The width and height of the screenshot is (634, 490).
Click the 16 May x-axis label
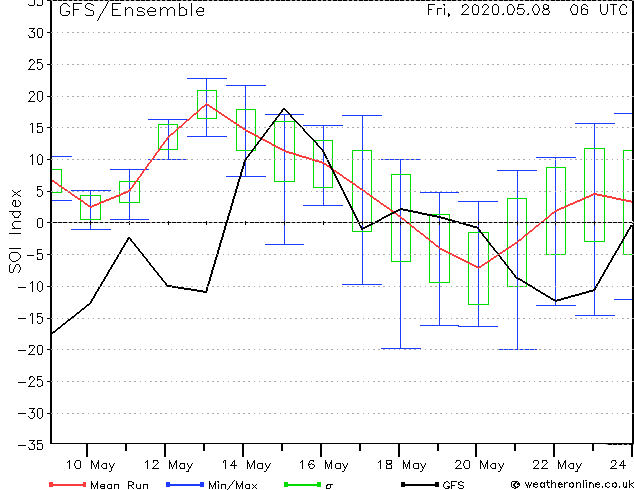click(324, 465)
